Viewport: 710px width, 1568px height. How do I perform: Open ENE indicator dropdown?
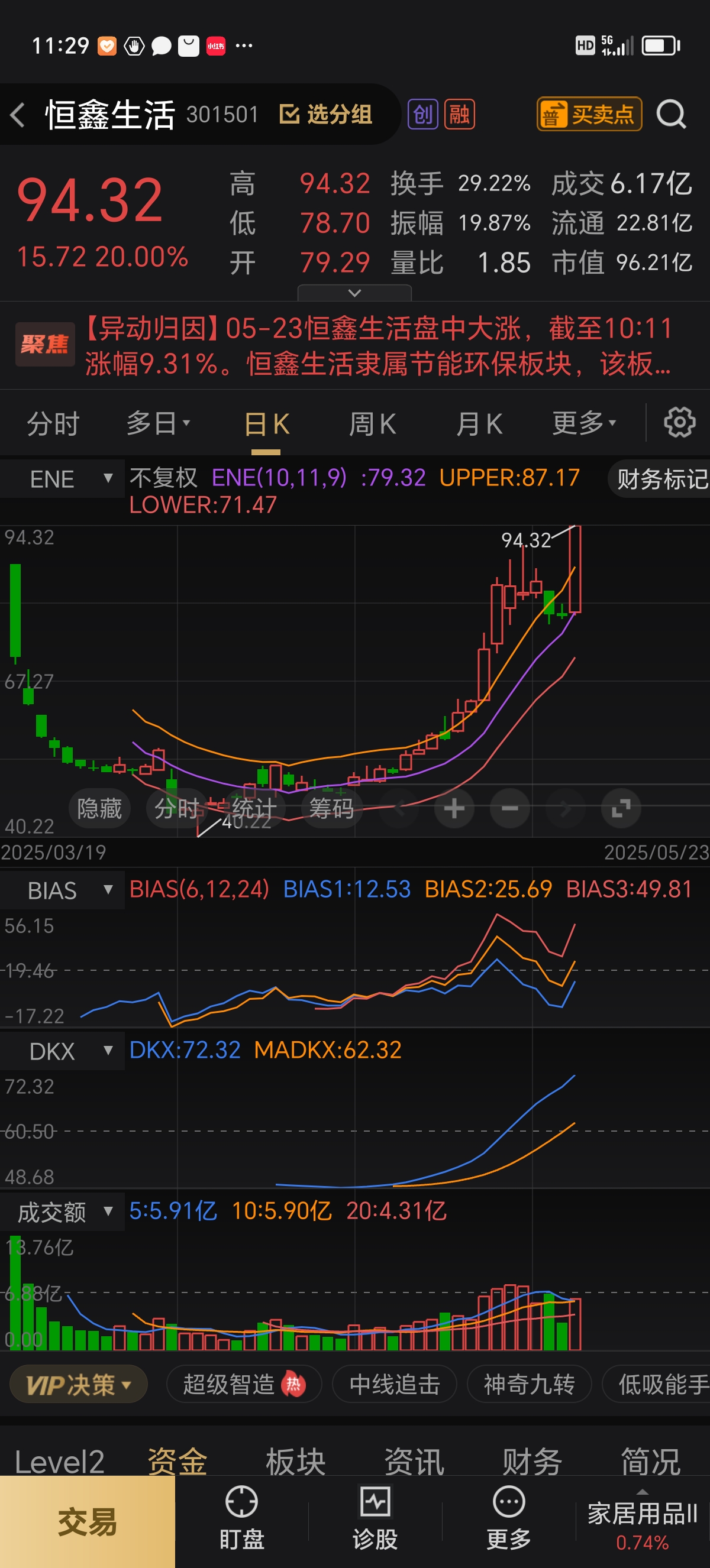[62, 479]
